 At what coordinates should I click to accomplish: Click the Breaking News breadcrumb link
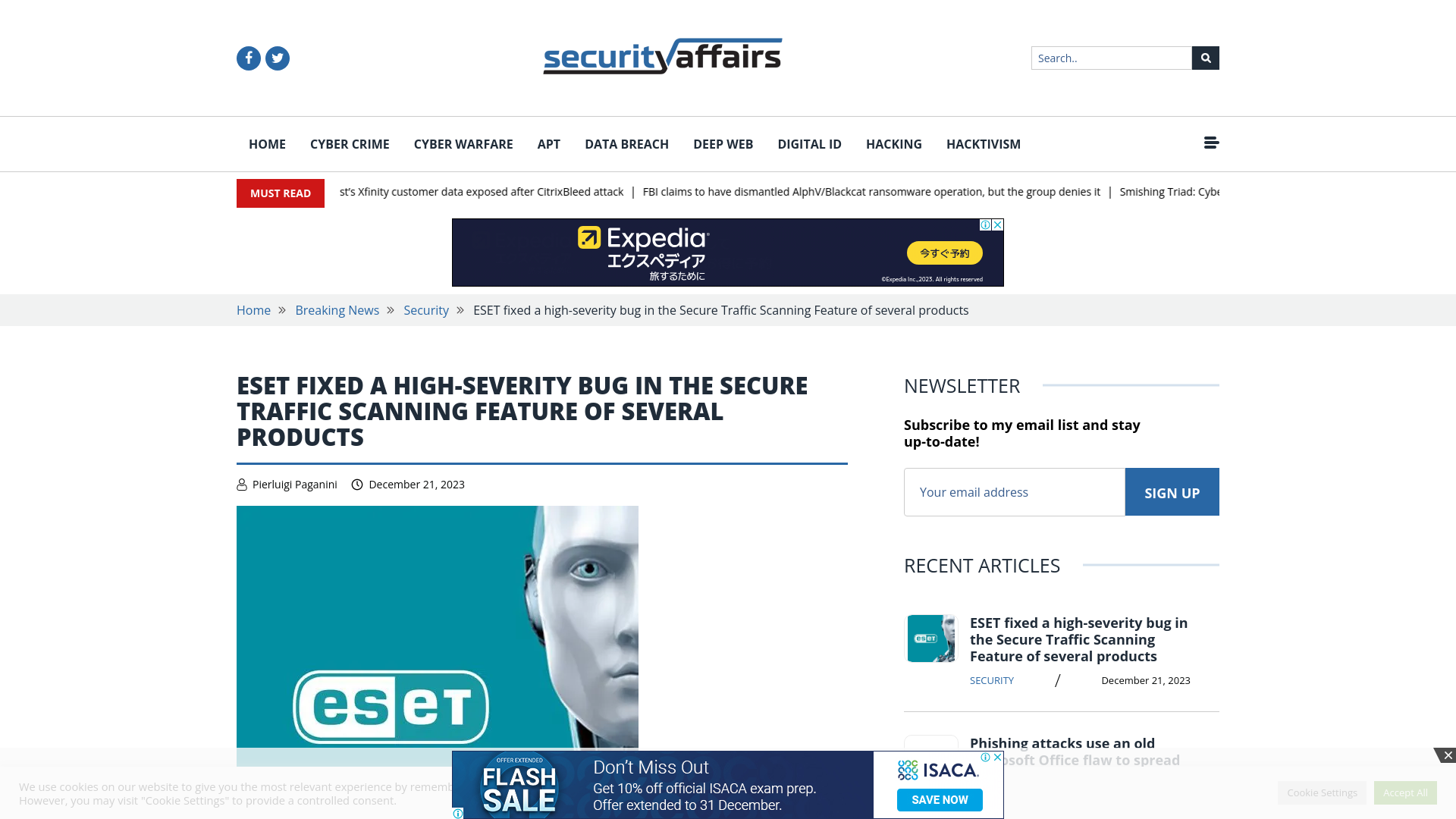(x=337, y=310)
